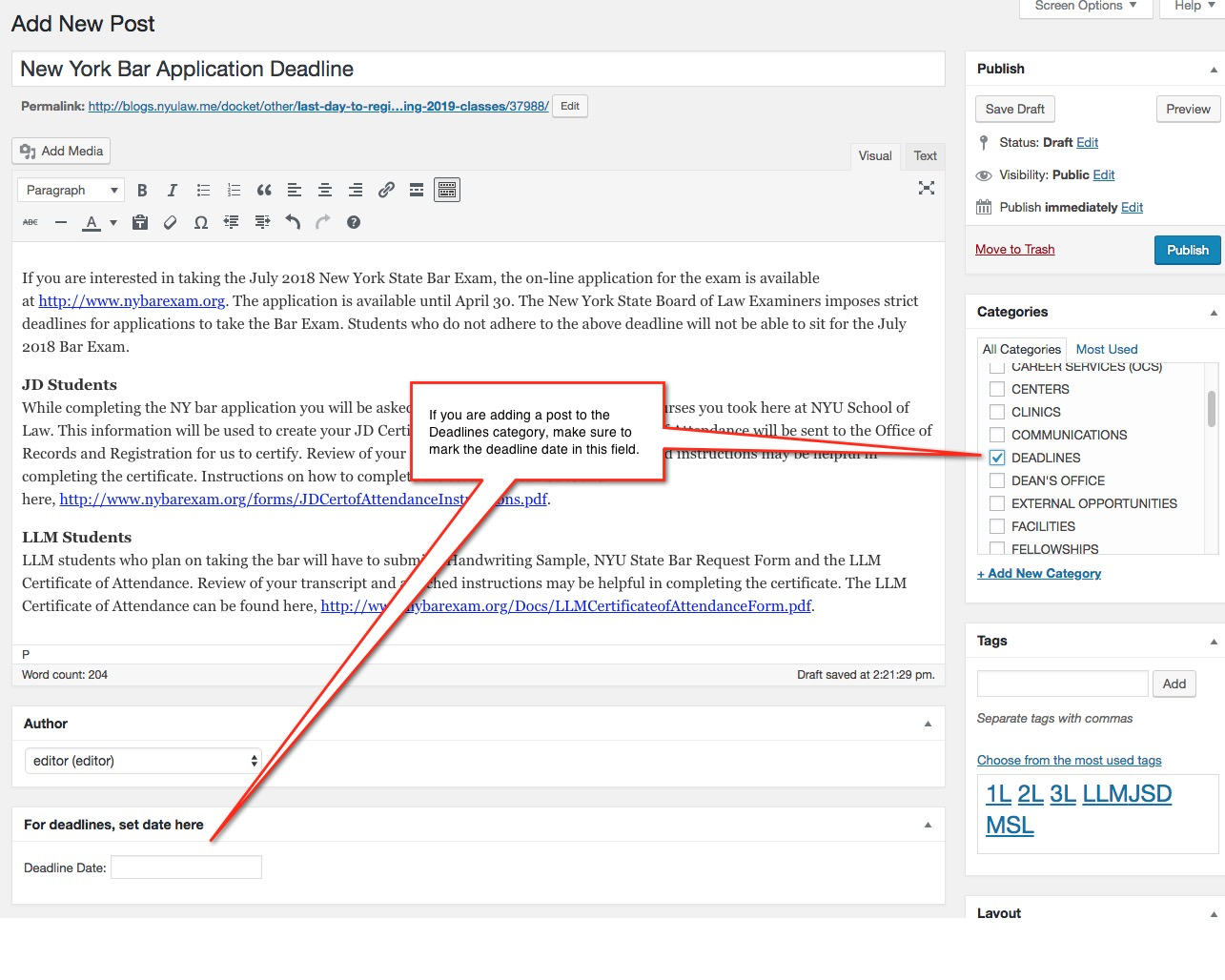Screen dimensions: 1225x980
Task: Open the Add New Category link
Action: [x=1039, y=573]
